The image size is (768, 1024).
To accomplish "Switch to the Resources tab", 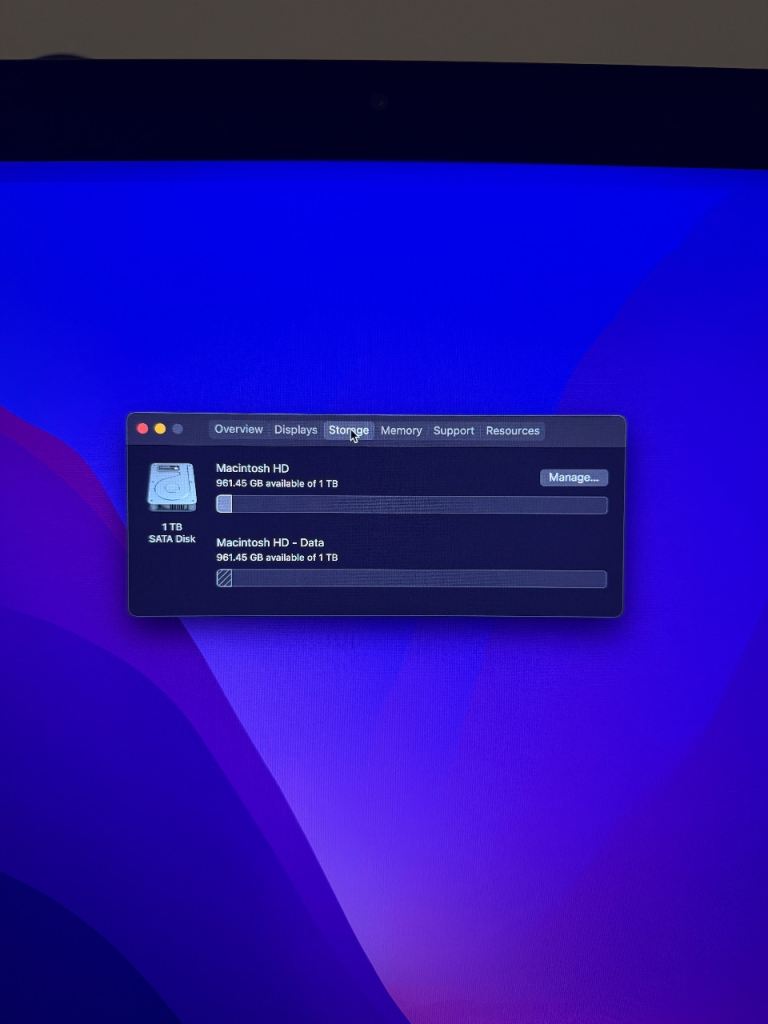I will pyautogui.click(x=513, y=431).
